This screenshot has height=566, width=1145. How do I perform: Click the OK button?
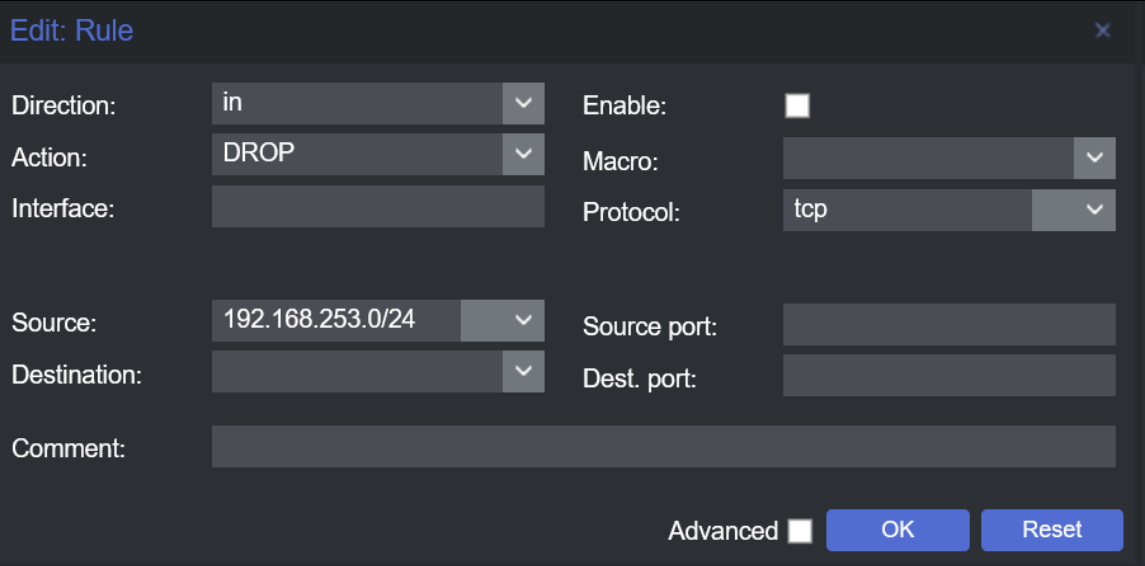click(897, 530)
